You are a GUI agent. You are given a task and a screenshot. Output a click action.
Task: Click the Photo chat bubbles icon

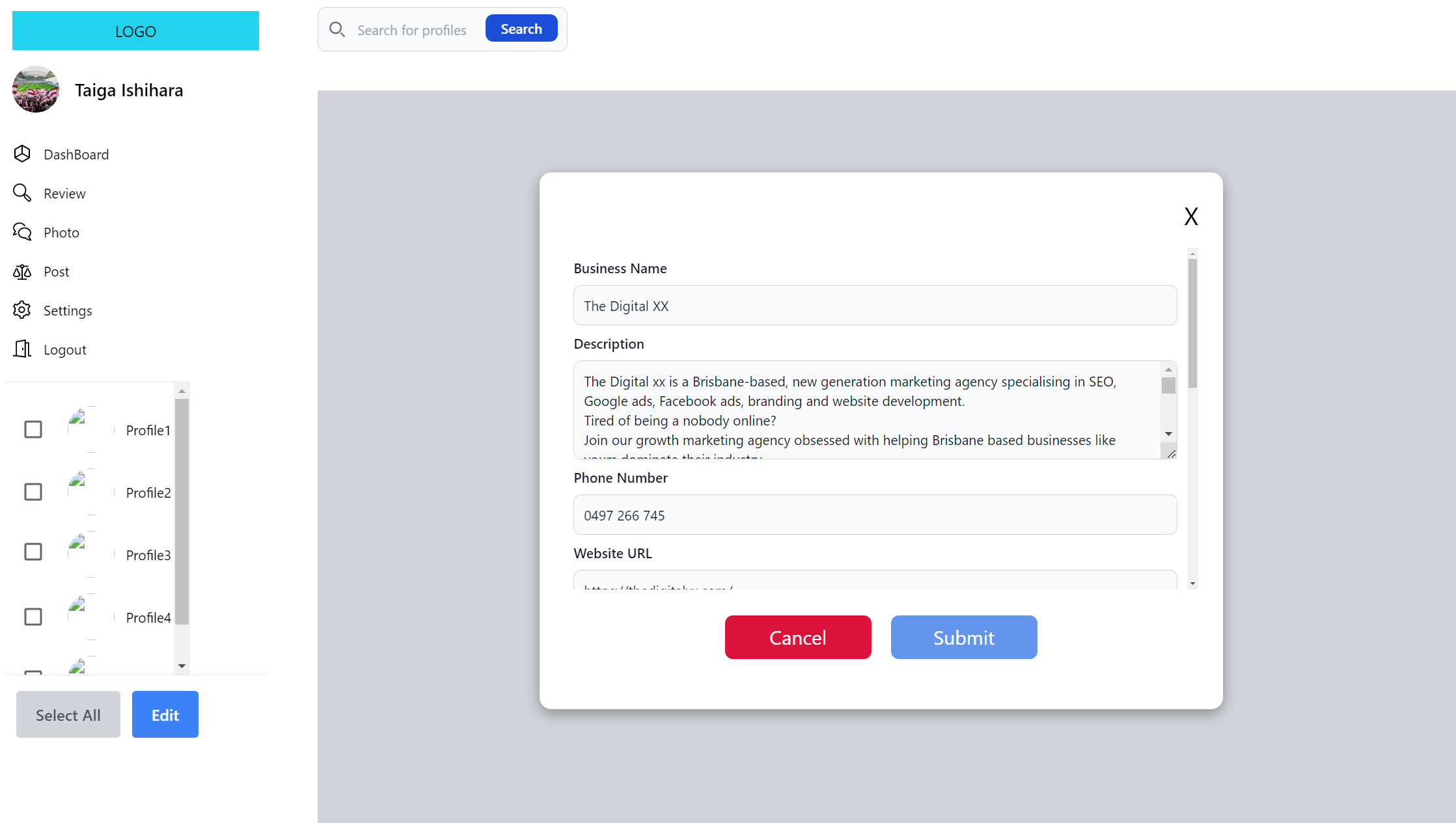click(22, 232)
